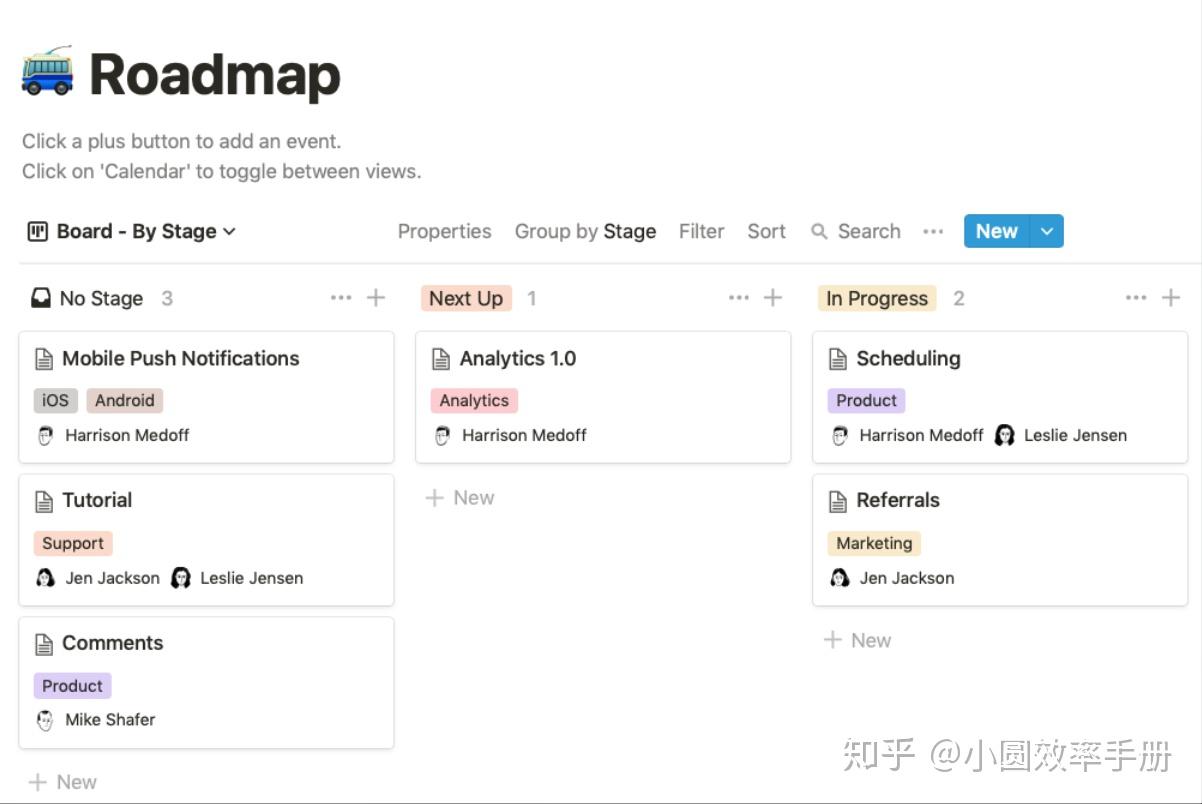
Task: Click the Product tag on Comments card
Action: [x=72, y=685]
